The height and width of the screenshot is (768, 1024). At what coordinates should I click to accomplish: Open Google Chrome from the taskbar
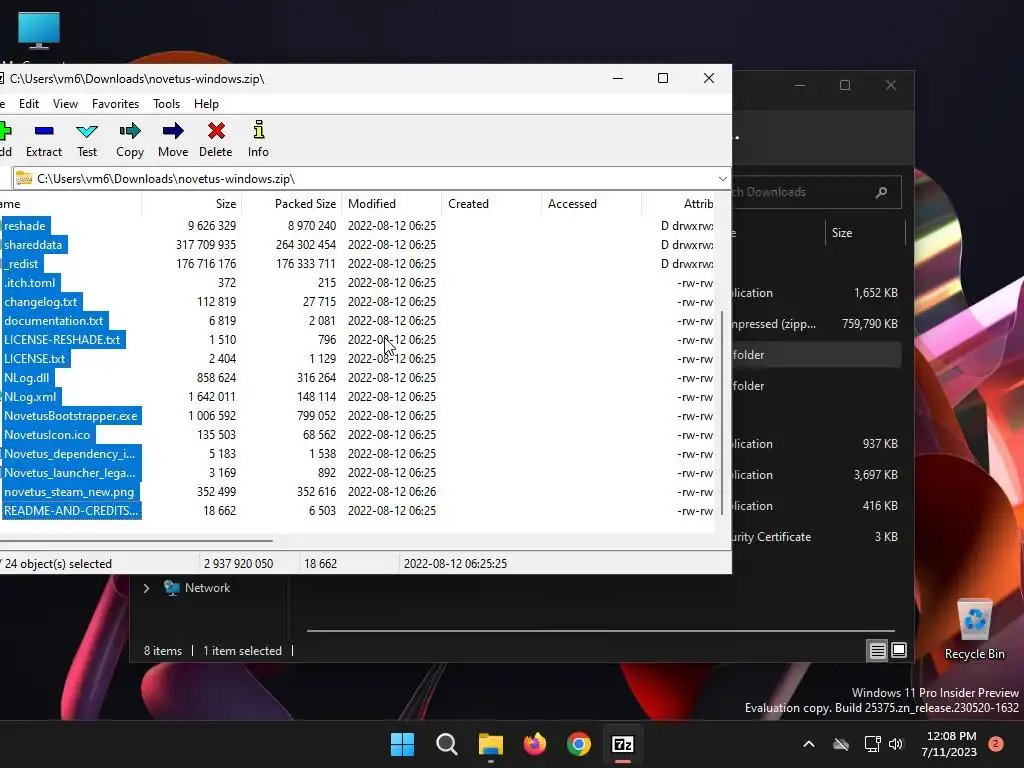(579, 744)
